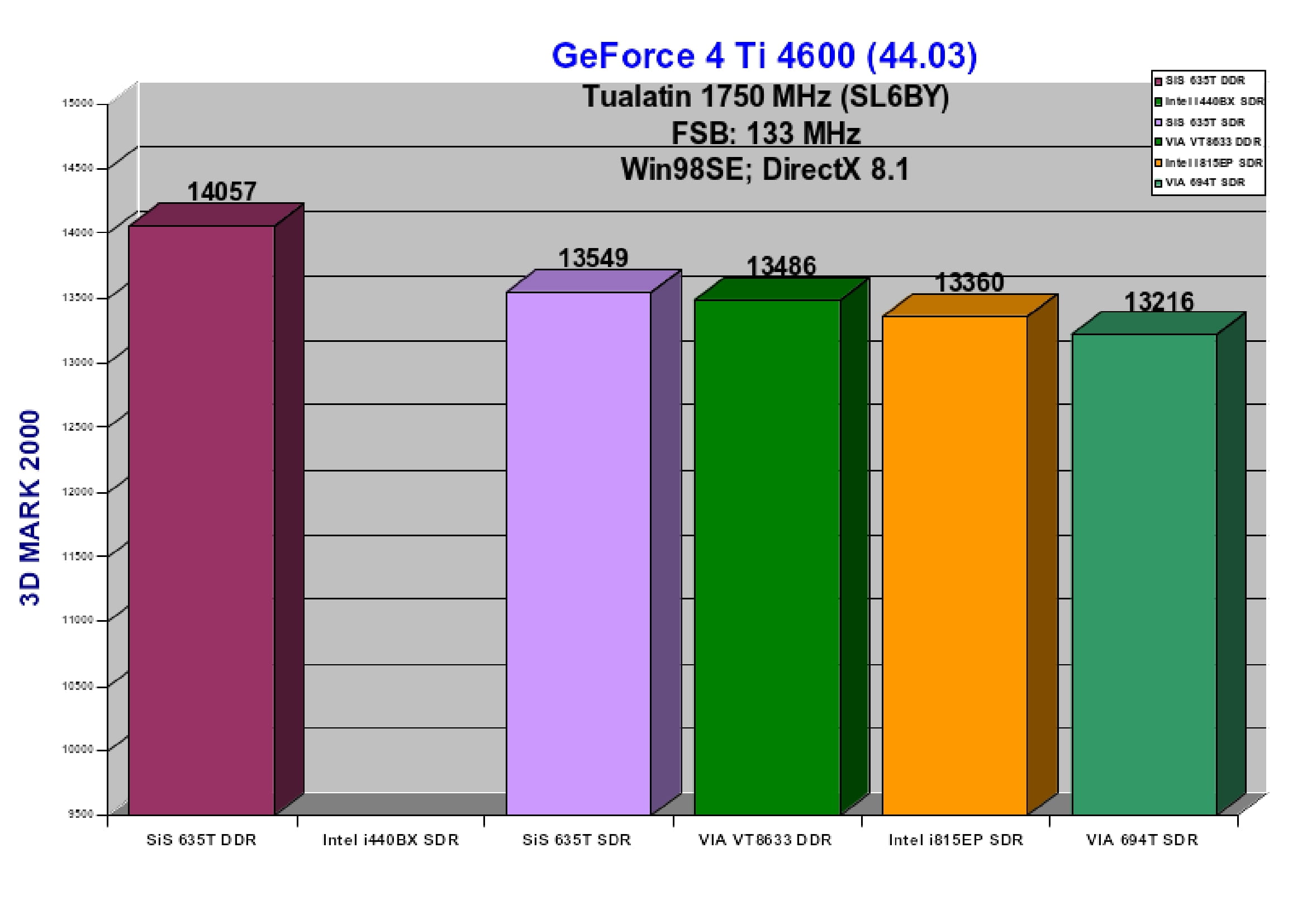Click the data label 14057
The image size is (1307, 924).
(x=222, y=192)
